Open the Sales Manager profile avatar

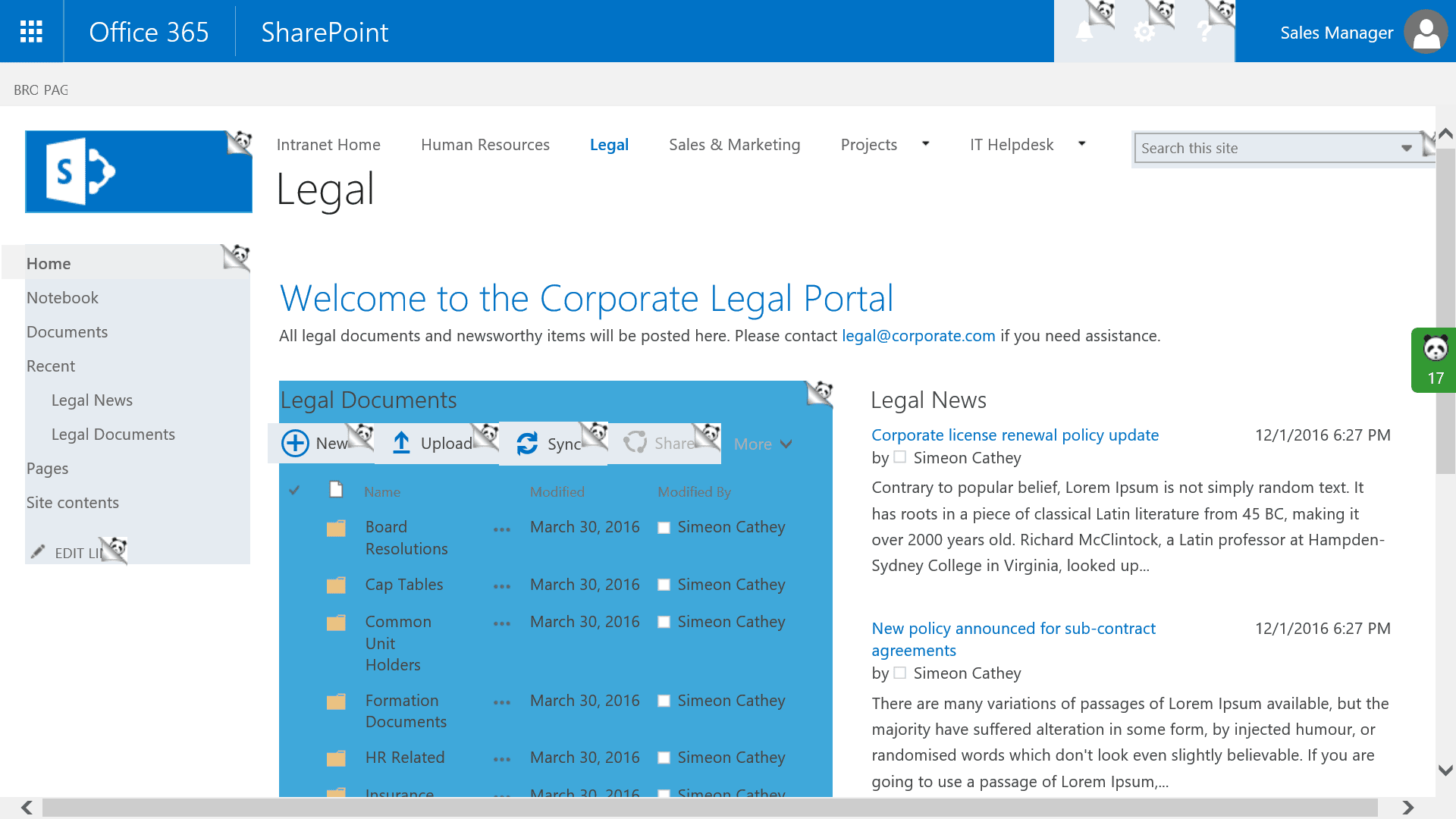point(1426,32)
